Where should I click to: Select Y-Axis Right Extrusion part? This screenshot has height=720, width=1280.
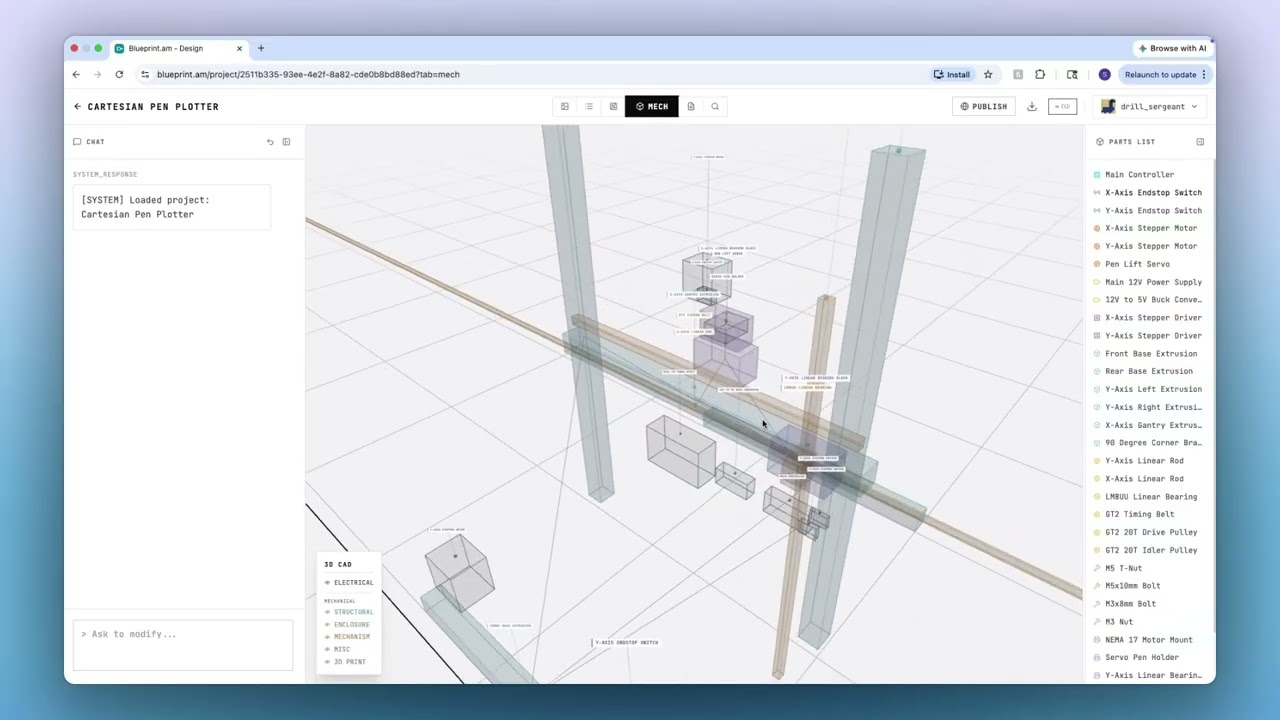pos(1153,407)
